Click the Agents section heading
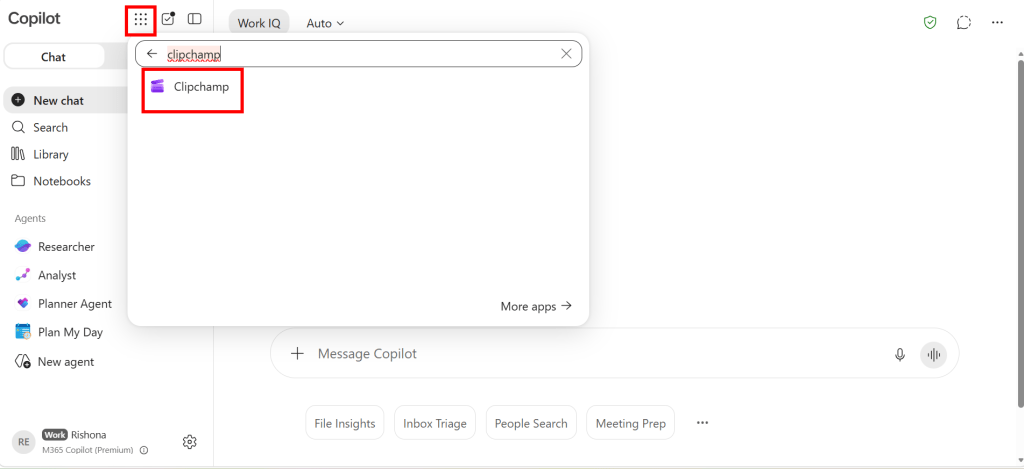Screen dimensions: 1024x469 click(x=30, y=218)
